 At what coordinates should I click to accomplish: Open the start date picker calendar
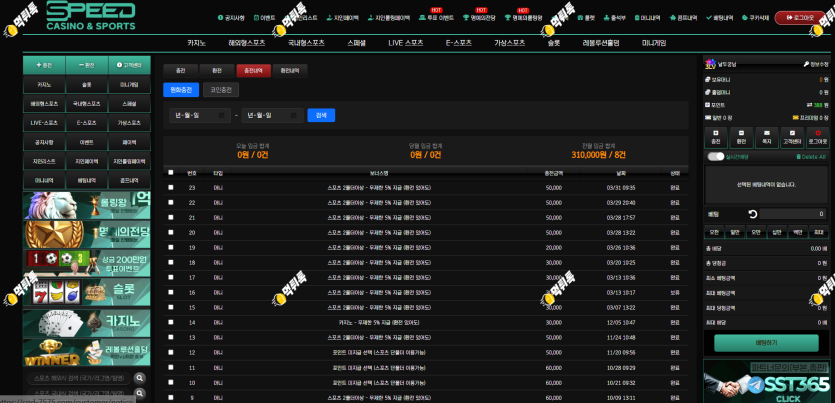pos(221,116)
